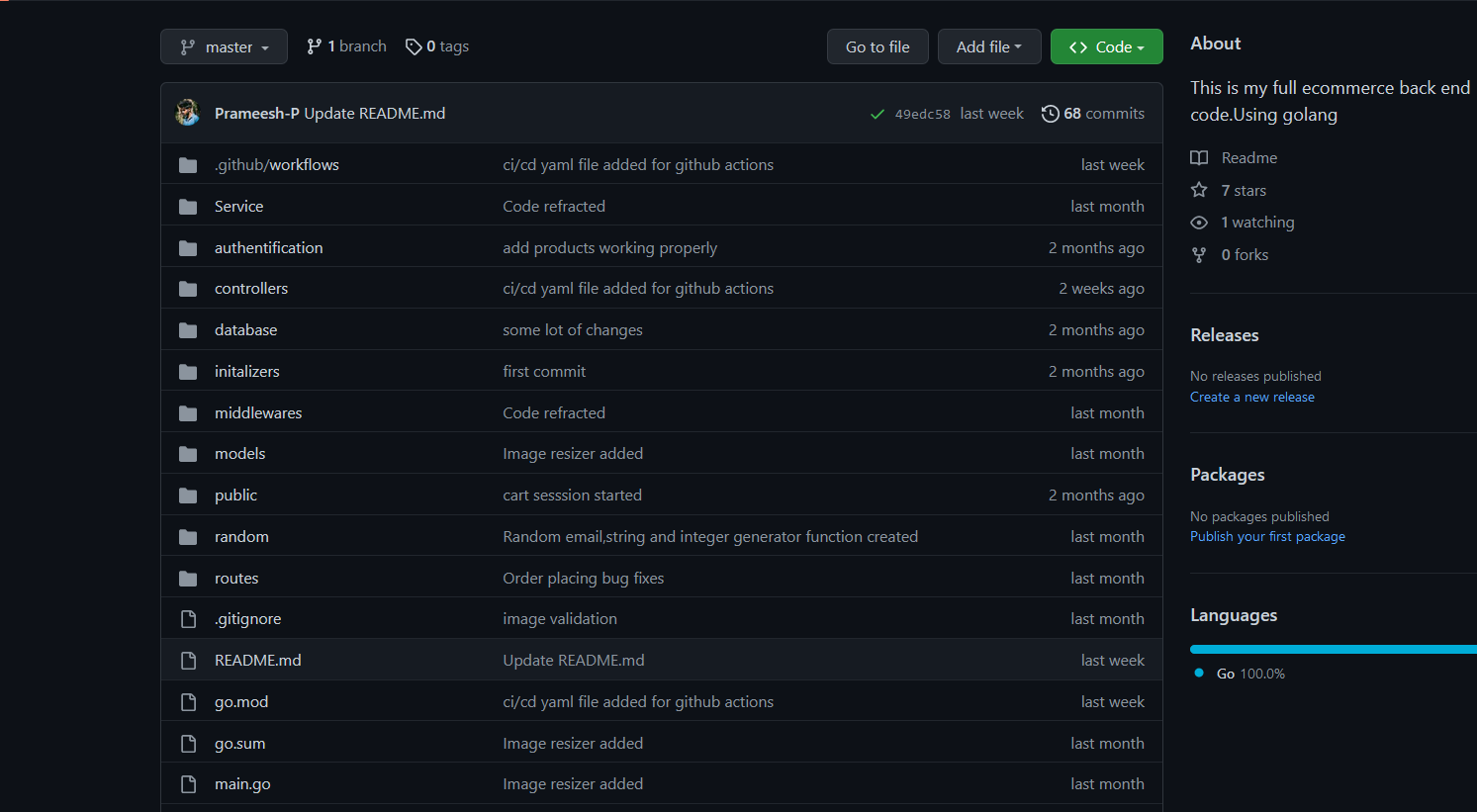Open commit 'Order placing bug fixes'
Viewport: 1477px width, 812px height.
point(584,579)
